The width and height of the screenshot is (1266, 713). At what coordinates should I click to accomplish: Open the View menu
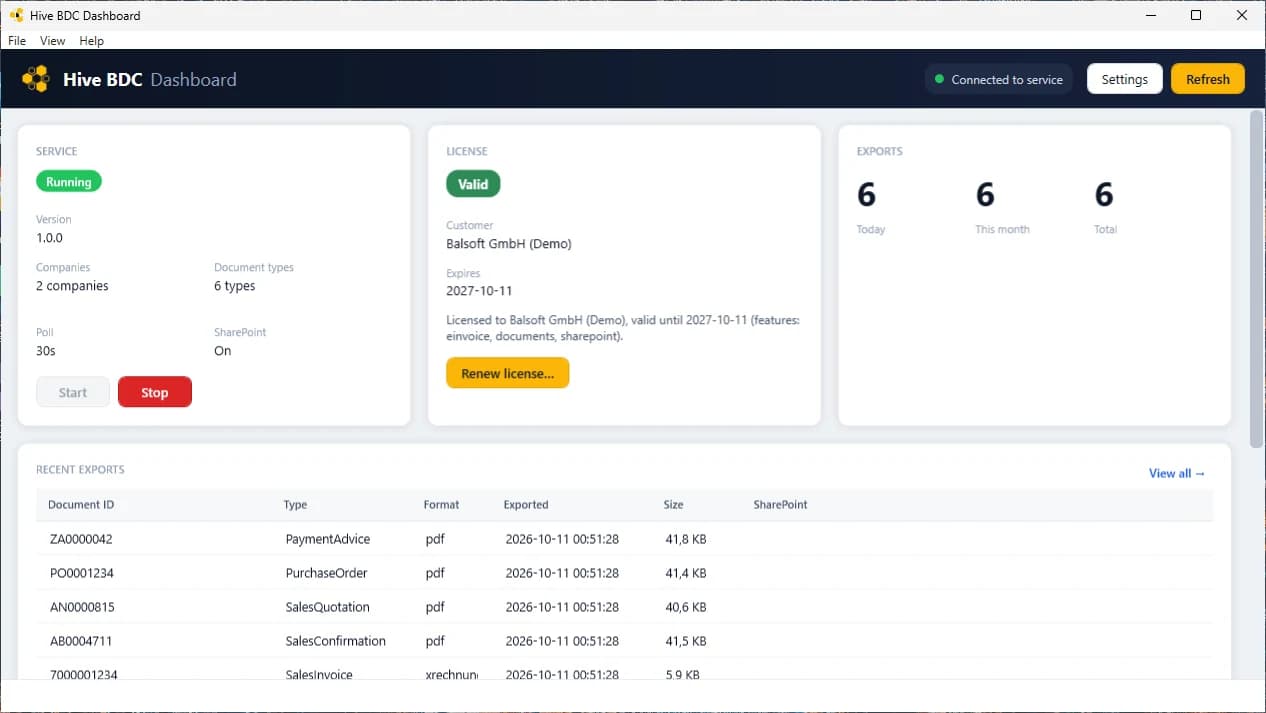(x=52, y=41)
